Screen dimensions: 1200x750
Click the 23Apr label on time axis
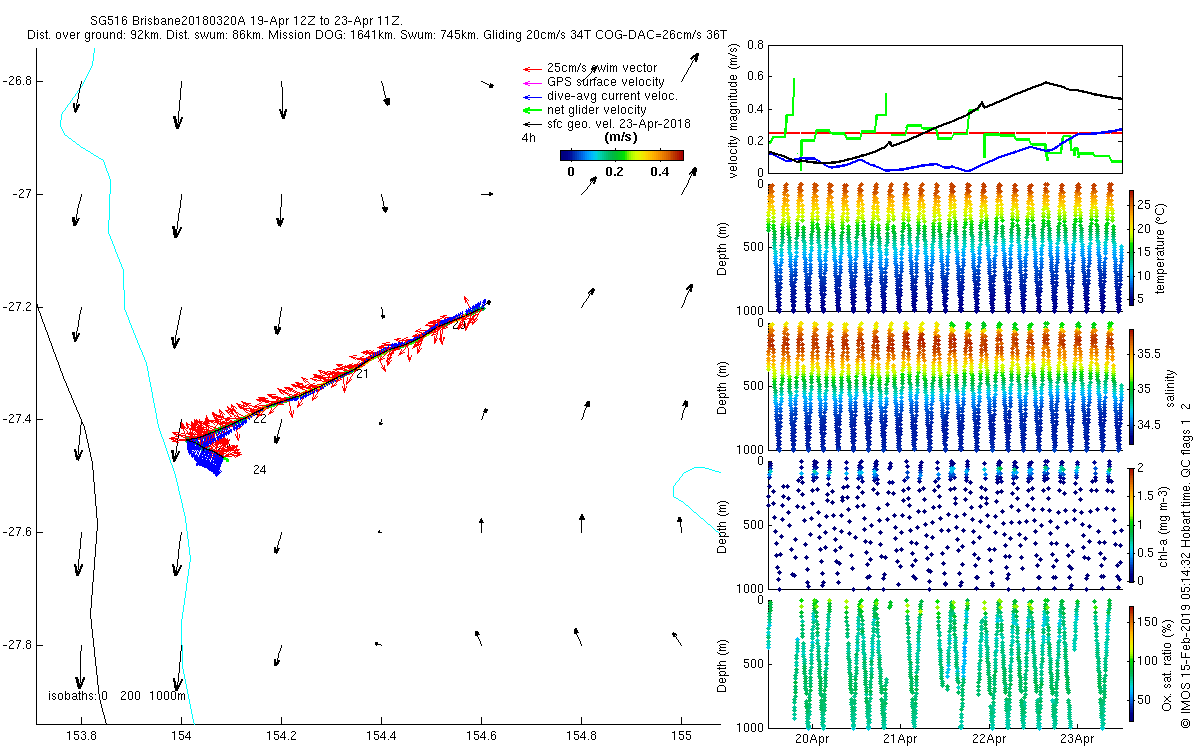(1077, 740)
